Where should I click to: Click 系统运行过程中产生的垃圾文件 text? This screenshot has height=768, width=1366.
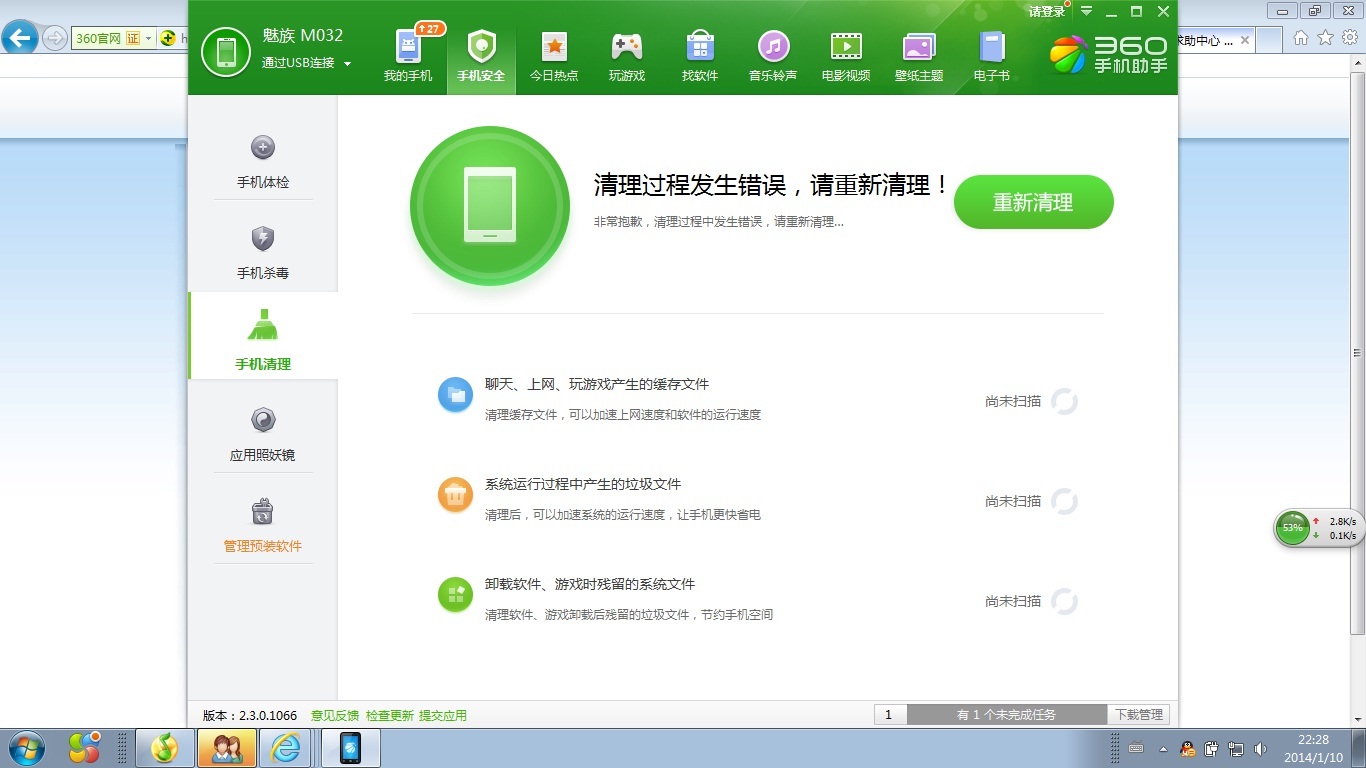(583, 484)
